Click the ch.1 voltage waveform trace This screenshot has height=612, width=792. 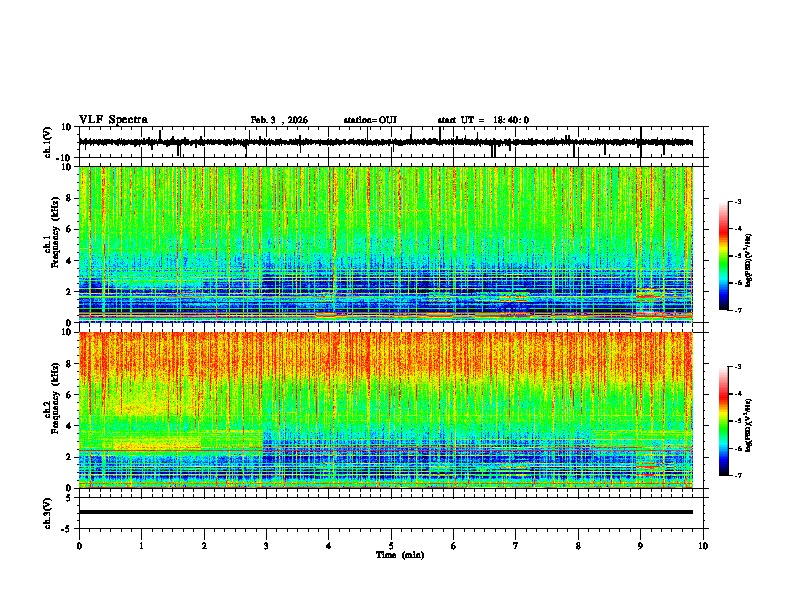[x=386, y=142]
